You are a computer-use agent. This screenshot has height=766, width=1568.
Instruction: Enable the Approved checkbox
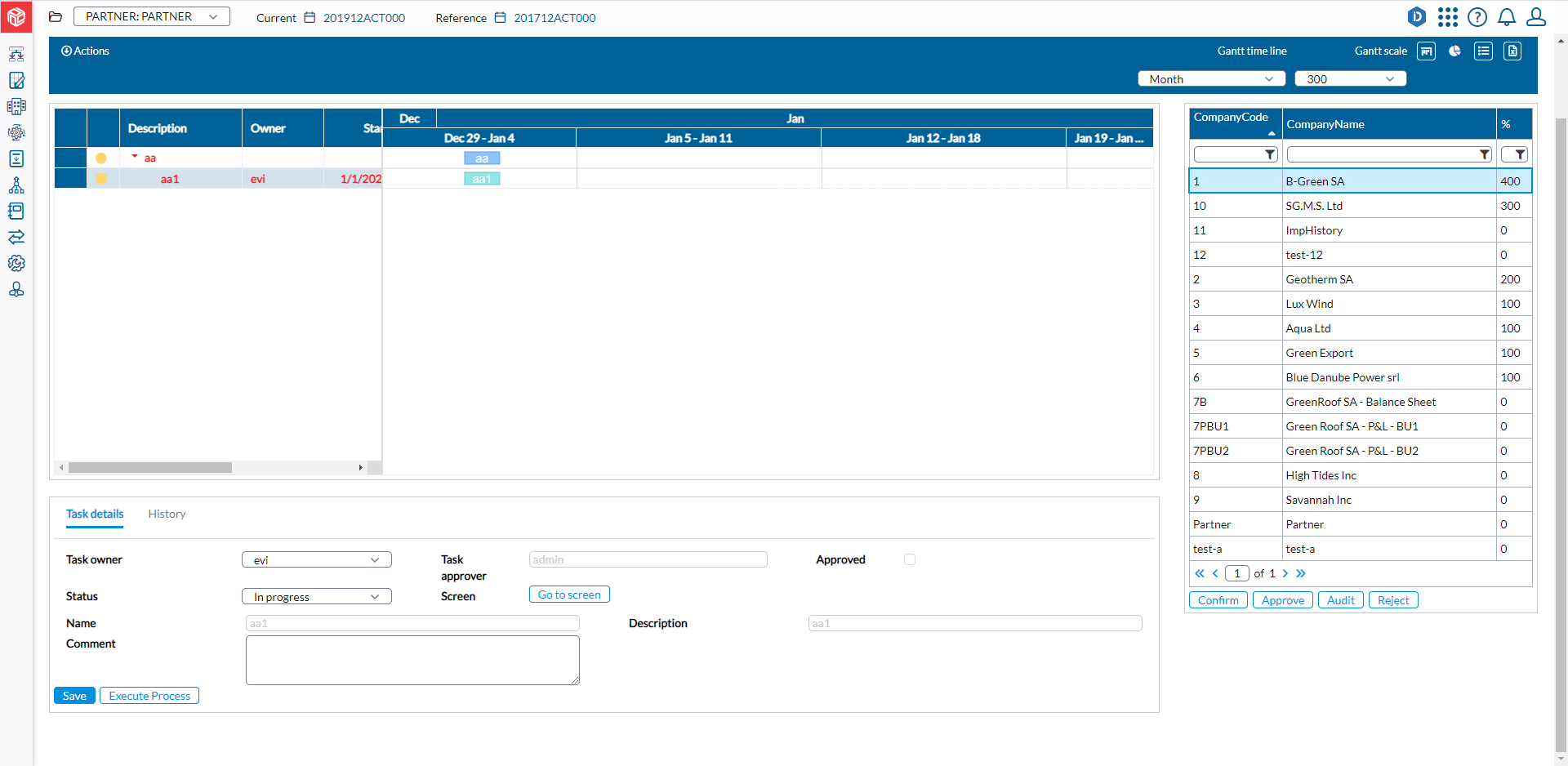click(910, 559)
